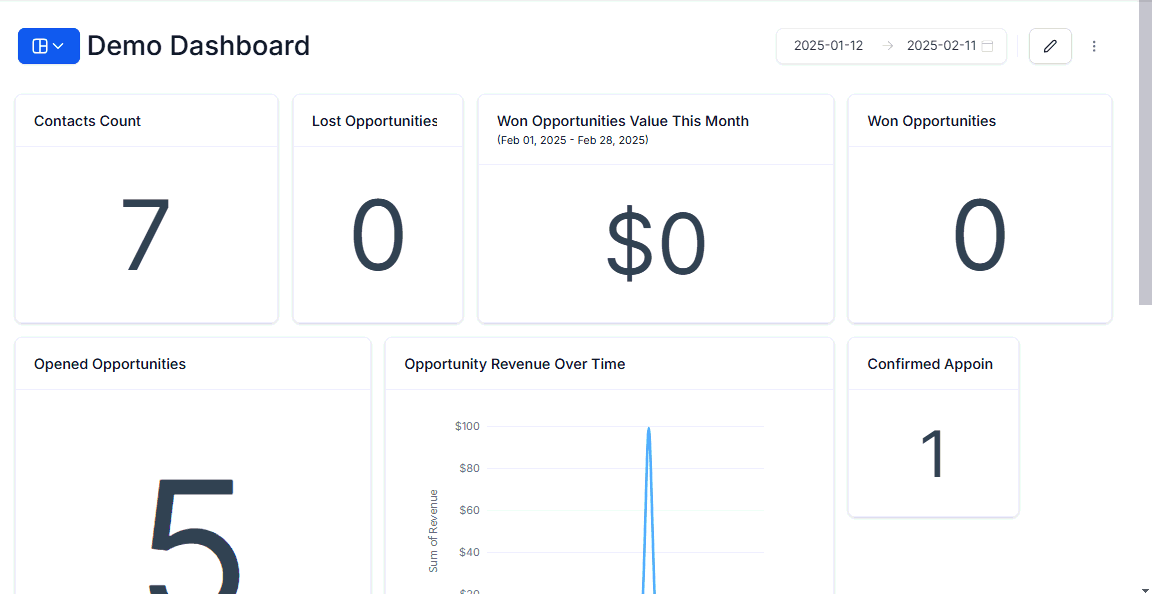Select the Contacts Count widget title
Screen dimensions: 1152x594
[87, 121]
